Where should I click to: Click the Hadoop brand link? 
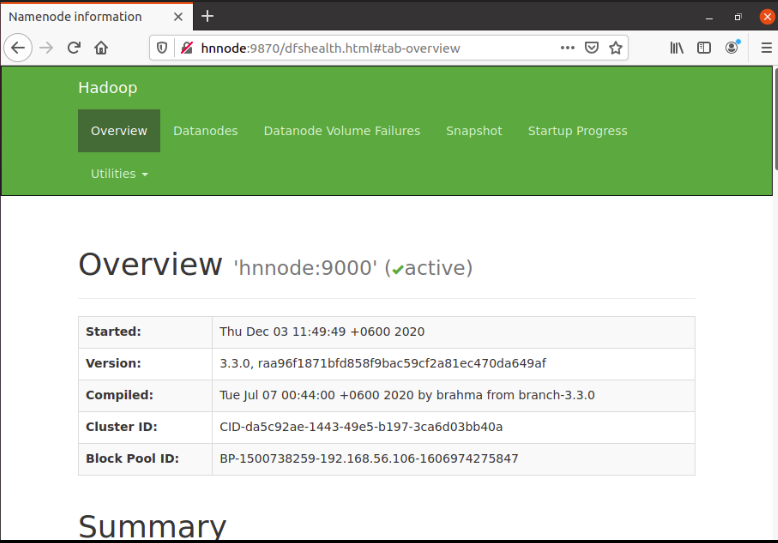click(x=107, y=88)
